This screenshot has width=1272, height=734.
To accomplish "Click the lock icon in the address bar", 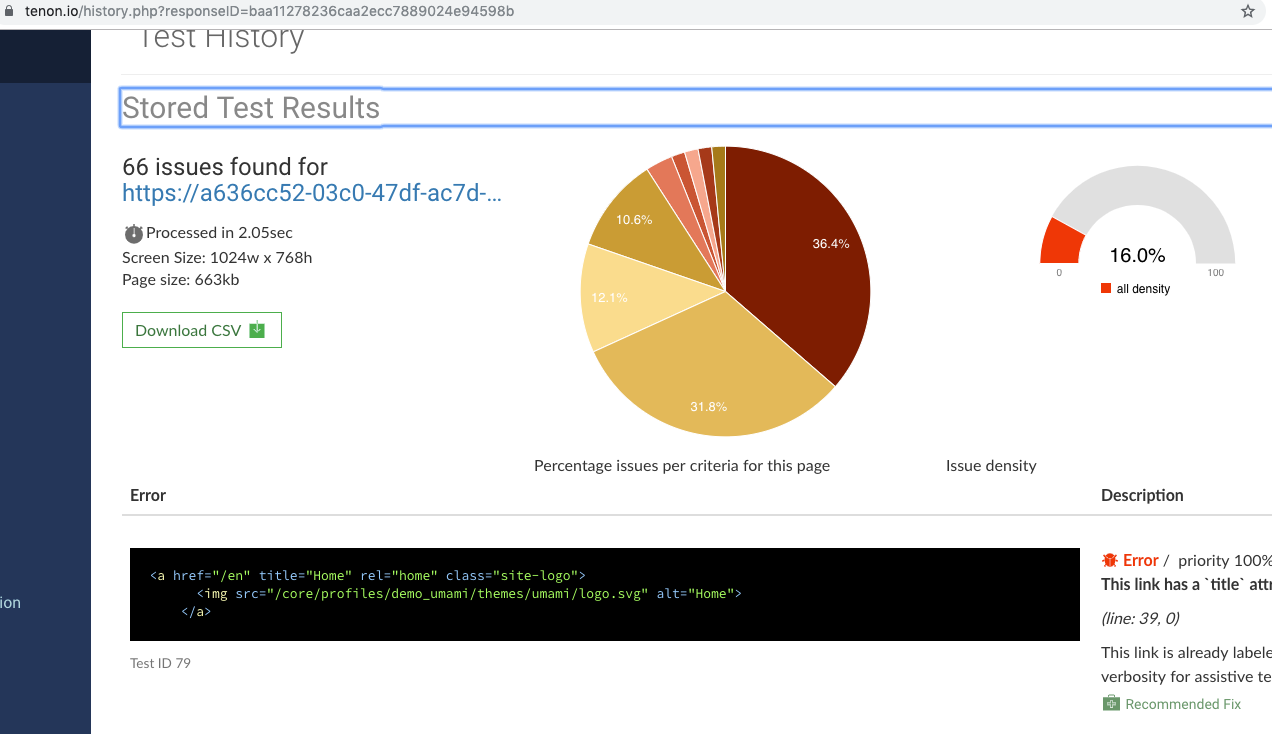I will point(11,11).
